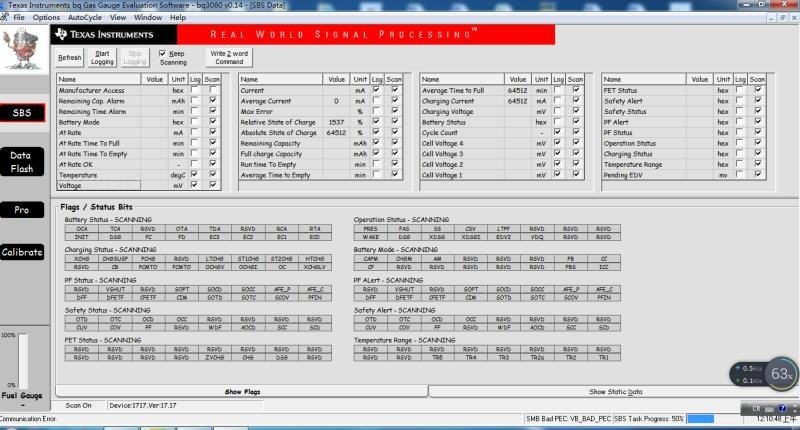
Task: Click the TR1 flag in Temperature Range
Action: pos(604,358)
